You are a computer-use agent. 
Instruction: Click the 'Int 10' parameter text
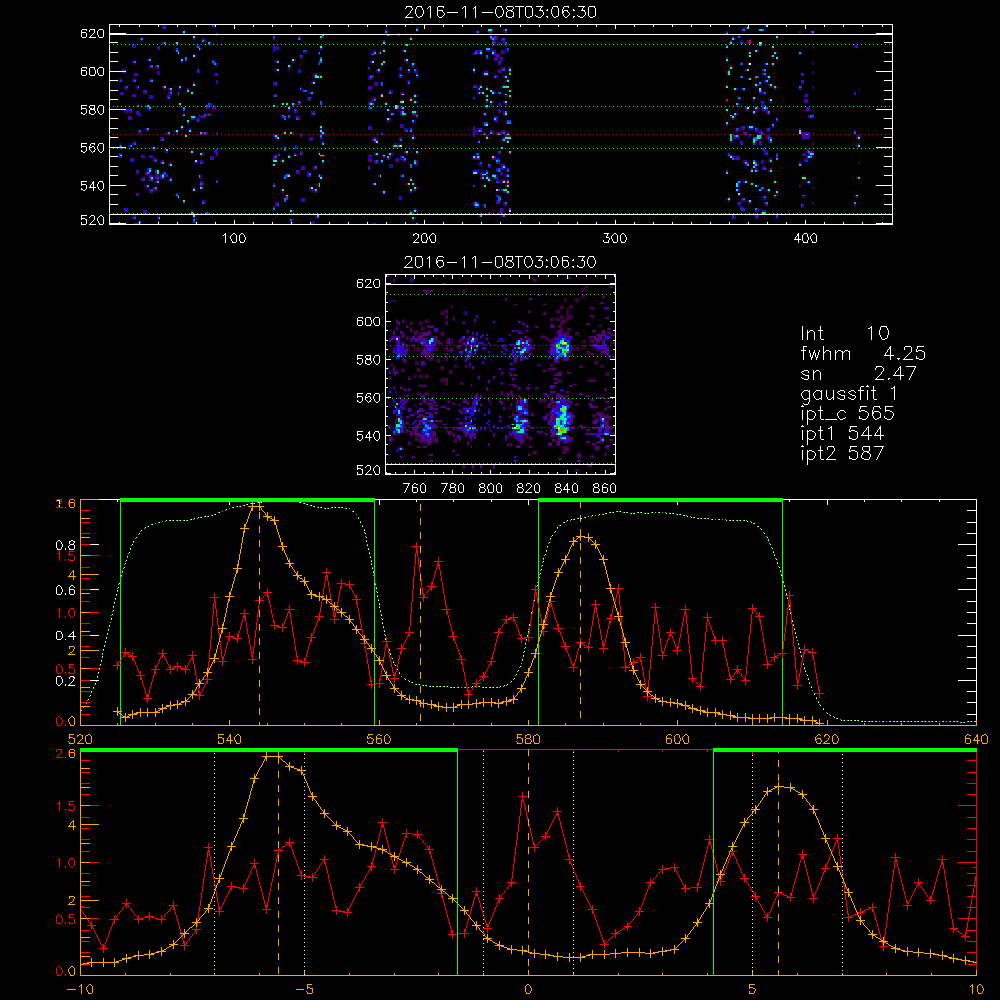click(x=844, y=334)
